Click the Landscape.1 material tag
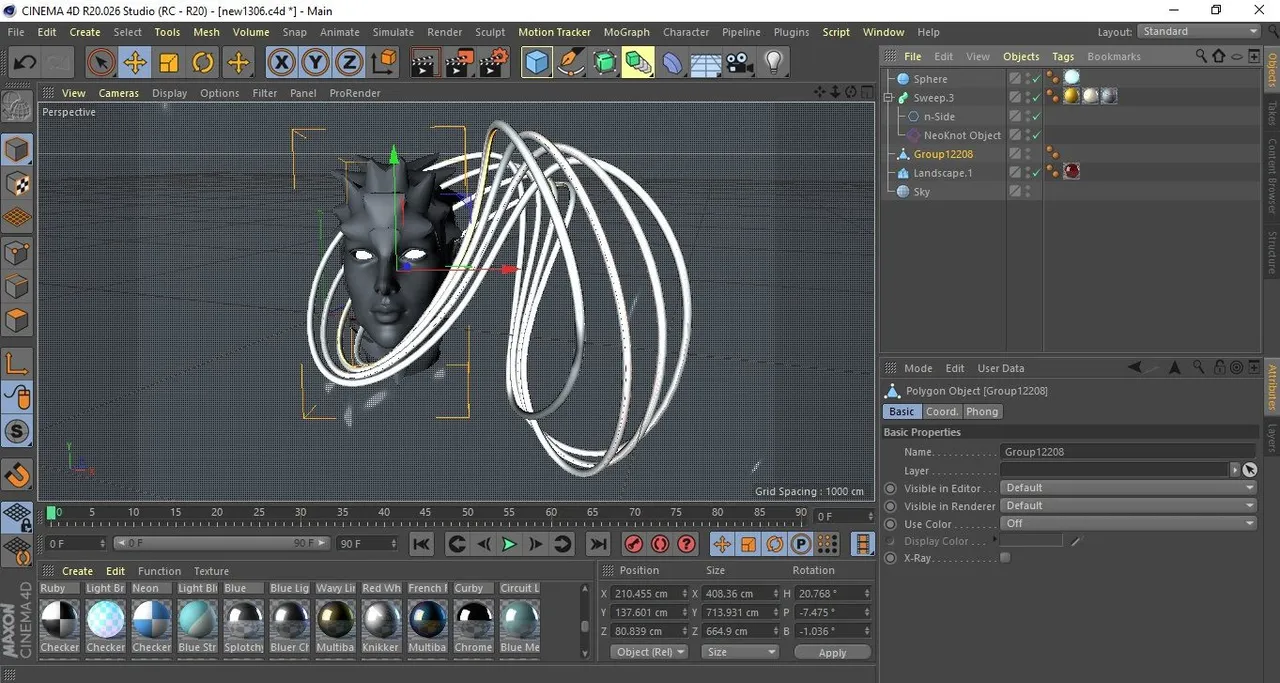The image size is (1280, 683). (x=1072, y=172)
